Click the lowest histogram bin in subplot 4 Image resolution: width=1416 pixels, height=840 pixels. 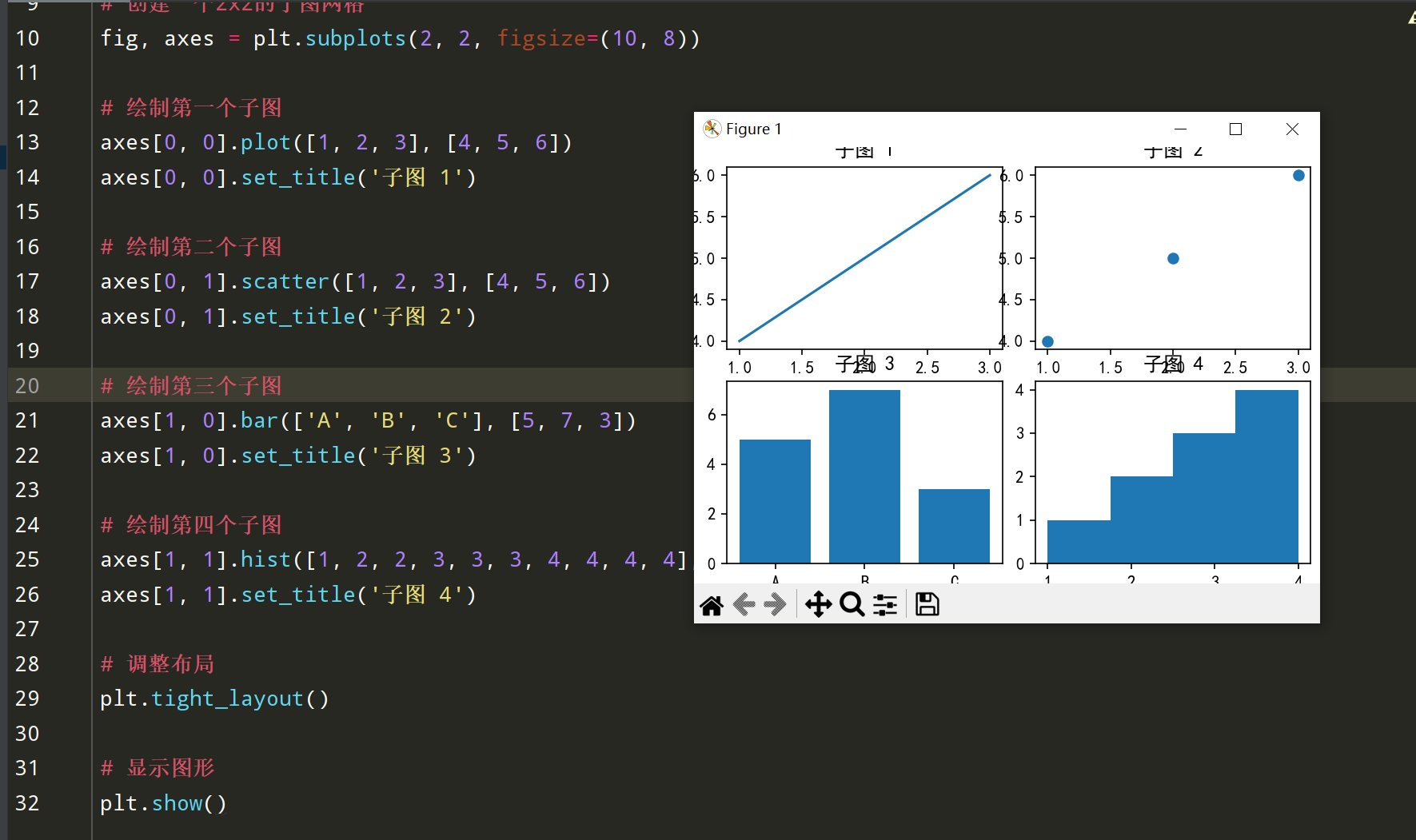tap(1079, 542)
